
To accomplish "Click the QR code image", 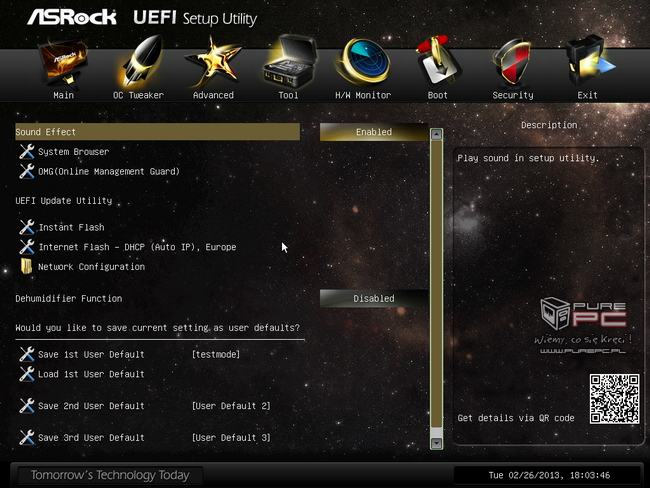I will [614, 399].
